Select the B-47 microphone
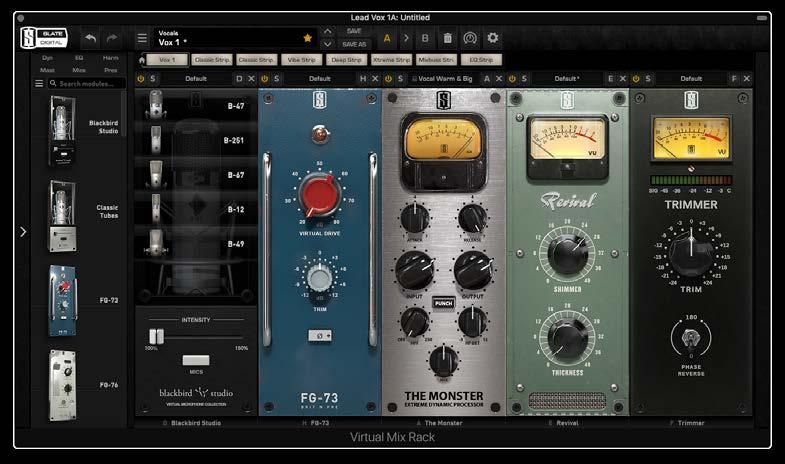Screen dimensions: 785x464 196,106
